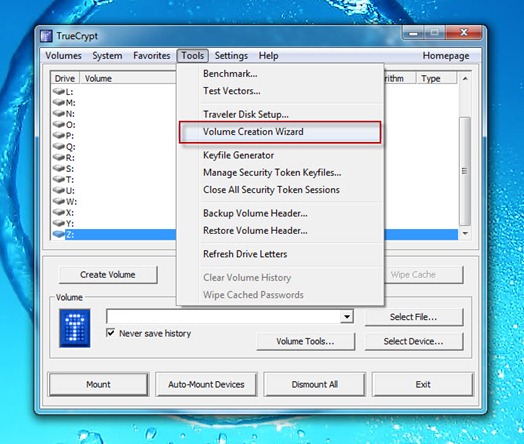Open Keyfile Generator from Tools menu
The image size is (524, 444).
[x=281, y=155]
